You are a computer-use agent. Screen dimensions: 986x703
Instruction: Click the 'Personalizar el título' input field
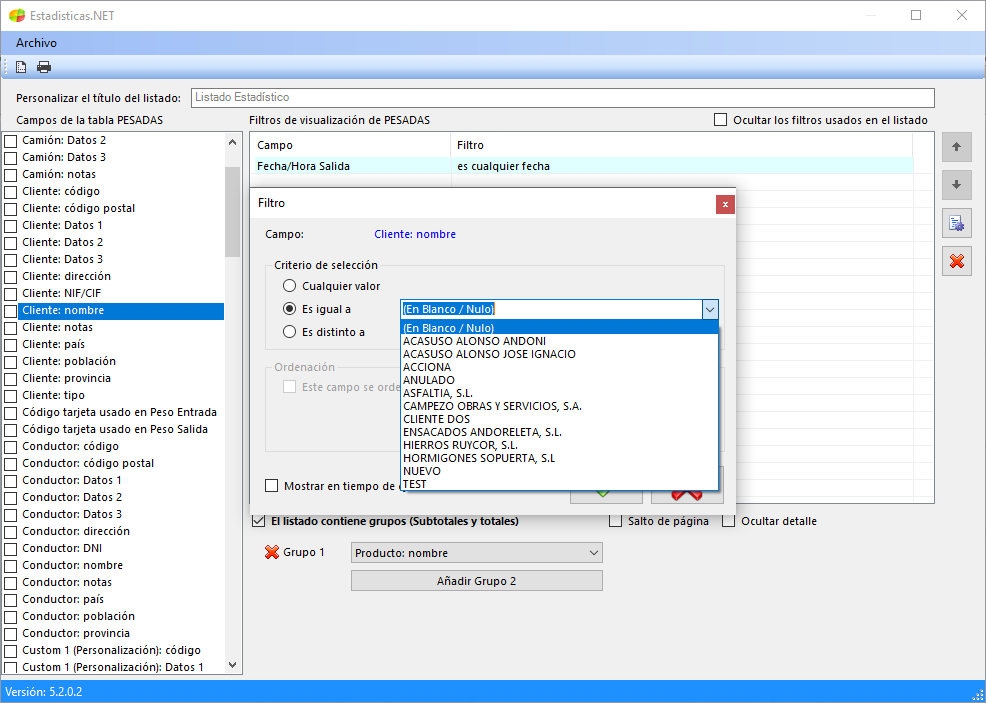coord(563,97)
